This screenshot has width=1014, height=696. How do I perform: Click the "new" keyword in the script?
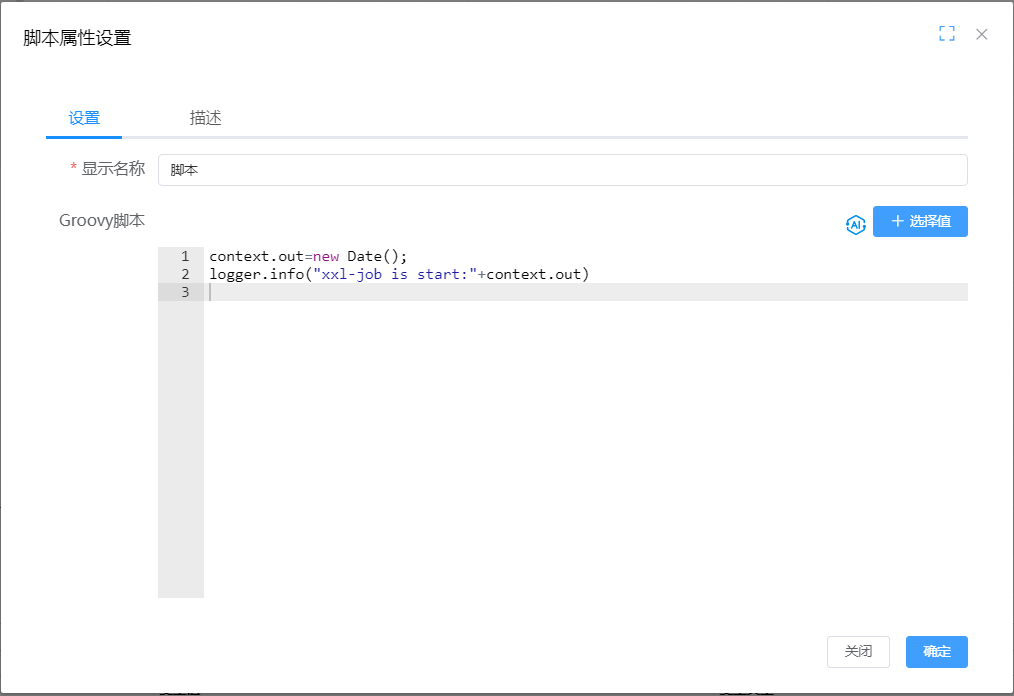(x=325, y=257)
